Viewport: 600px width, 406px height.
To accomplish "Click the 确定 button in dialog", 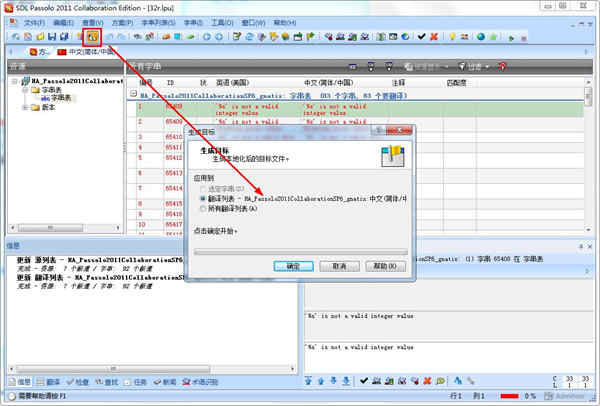I will pyautogui.click(x=293, y=266).
